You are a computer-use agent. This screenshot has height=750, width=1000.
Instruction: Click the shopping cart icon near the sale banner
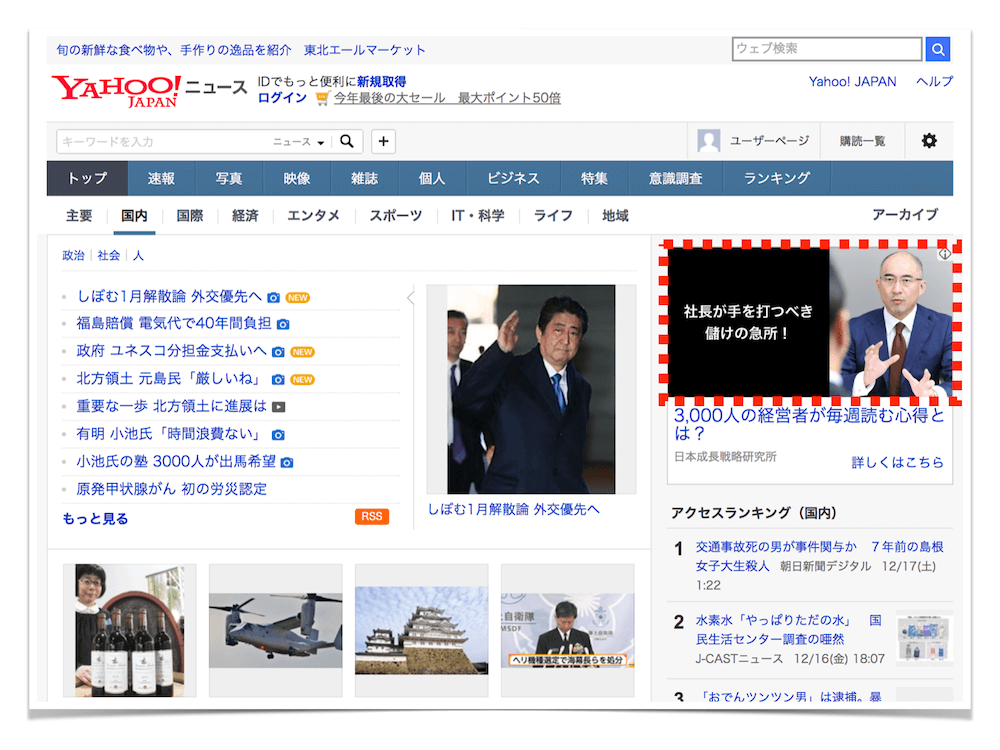[x=321, y=99]
